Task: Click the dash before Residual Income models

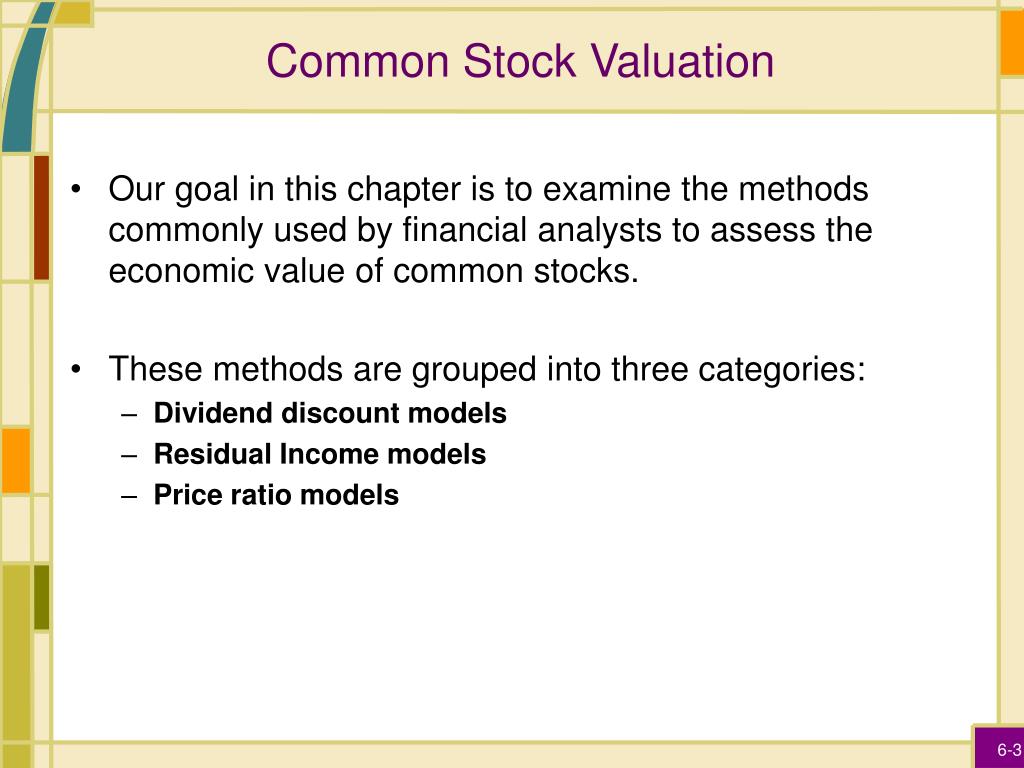Action: tap(129, 455)
